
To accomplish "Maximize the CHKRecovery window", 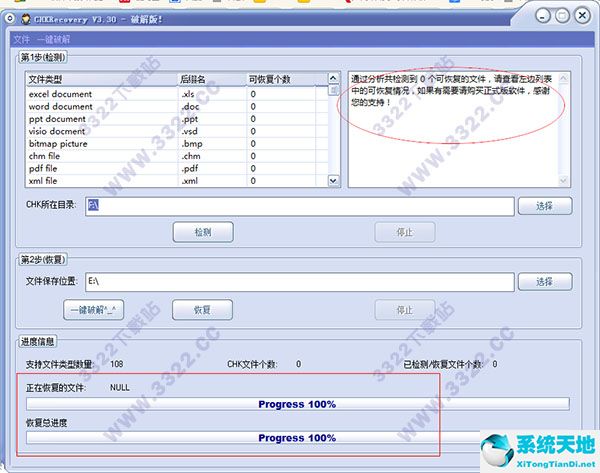I will 562,16.
